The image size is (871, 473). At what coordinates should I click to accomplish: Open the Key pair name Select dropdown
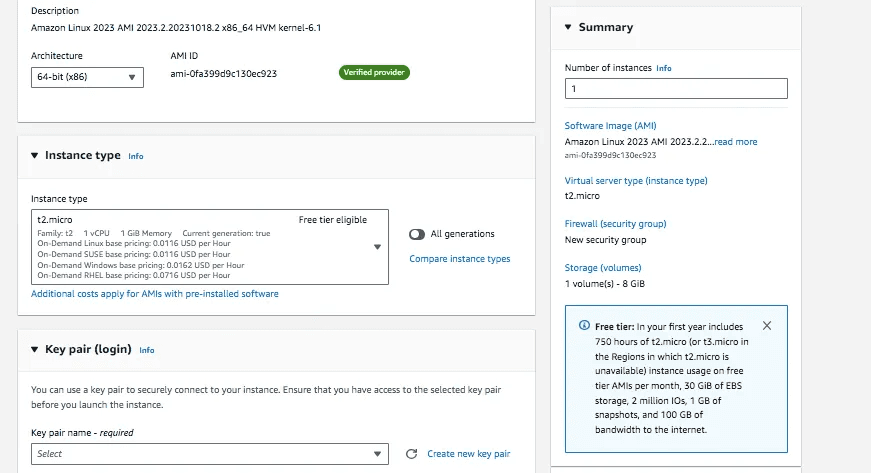point(210,454)
